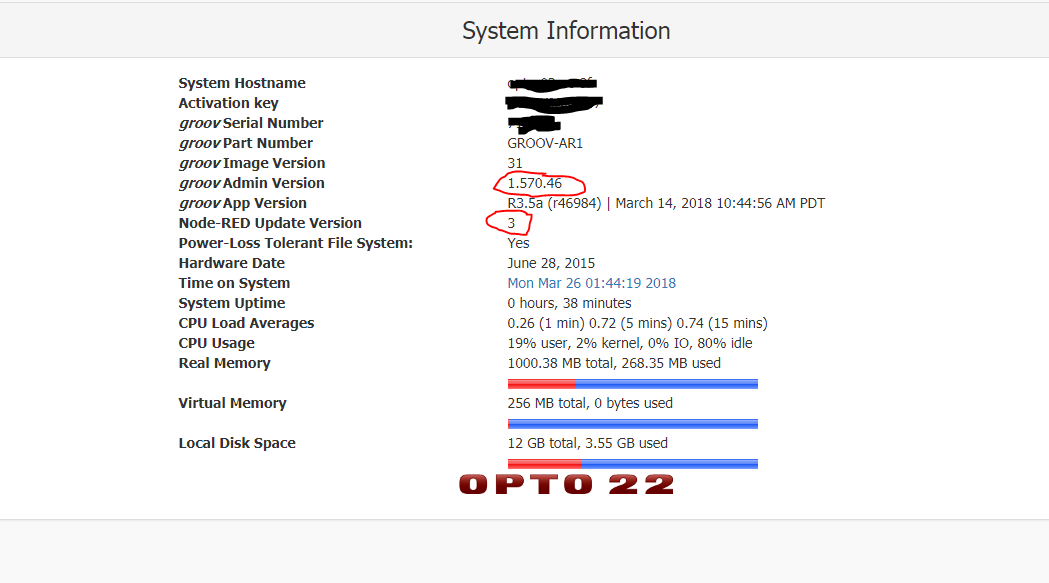The image size is (1049, 583).
Task: Select the Image Version value 31
Action: coord(514,163)
